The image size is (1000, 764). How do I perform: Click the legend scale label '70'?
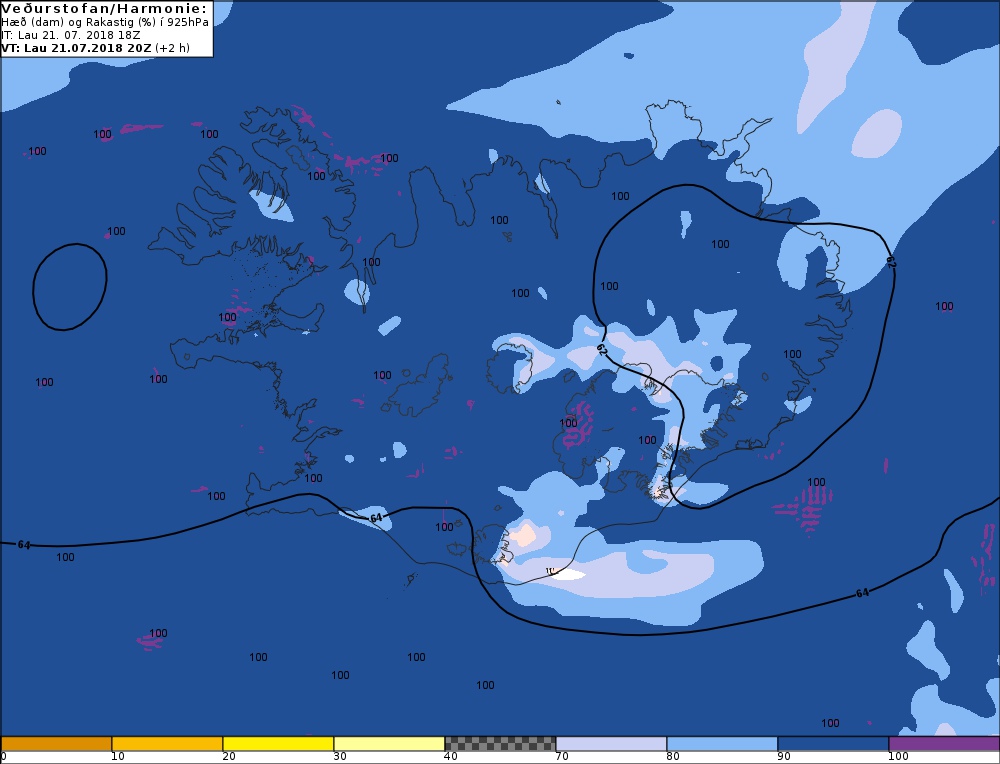tap(561, 757)
